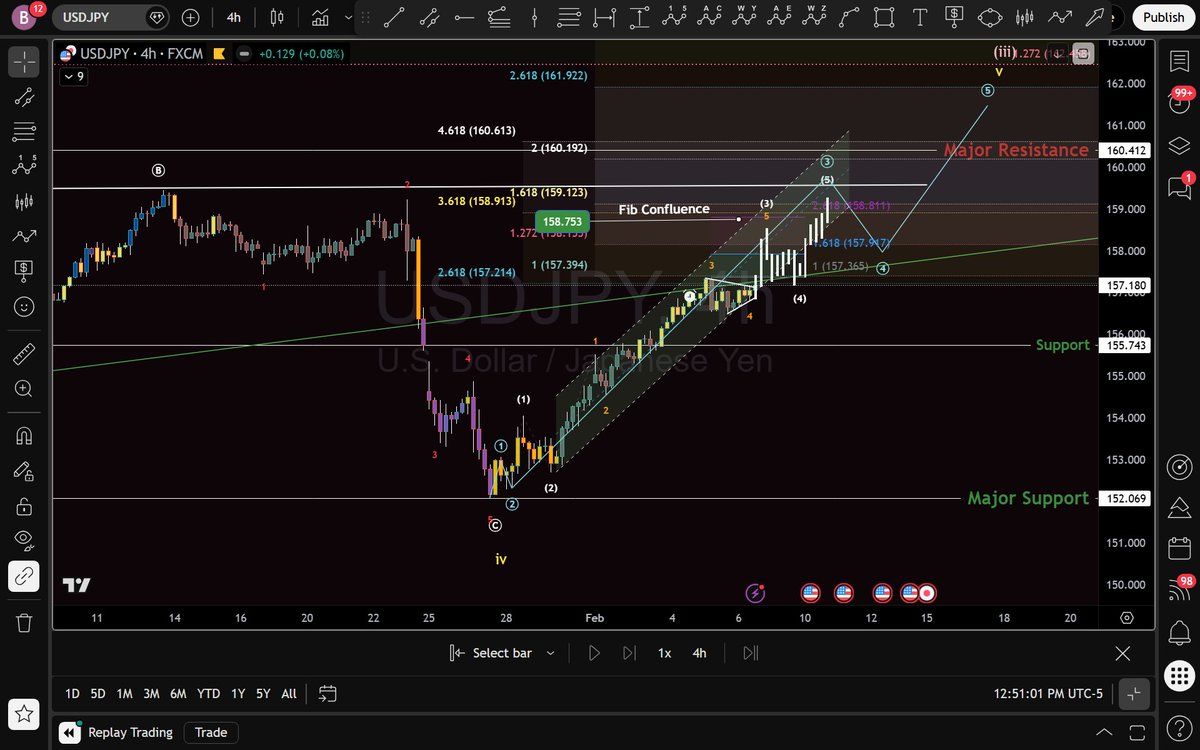Pick vertical line from favorites toolbar

pos(535,17)
